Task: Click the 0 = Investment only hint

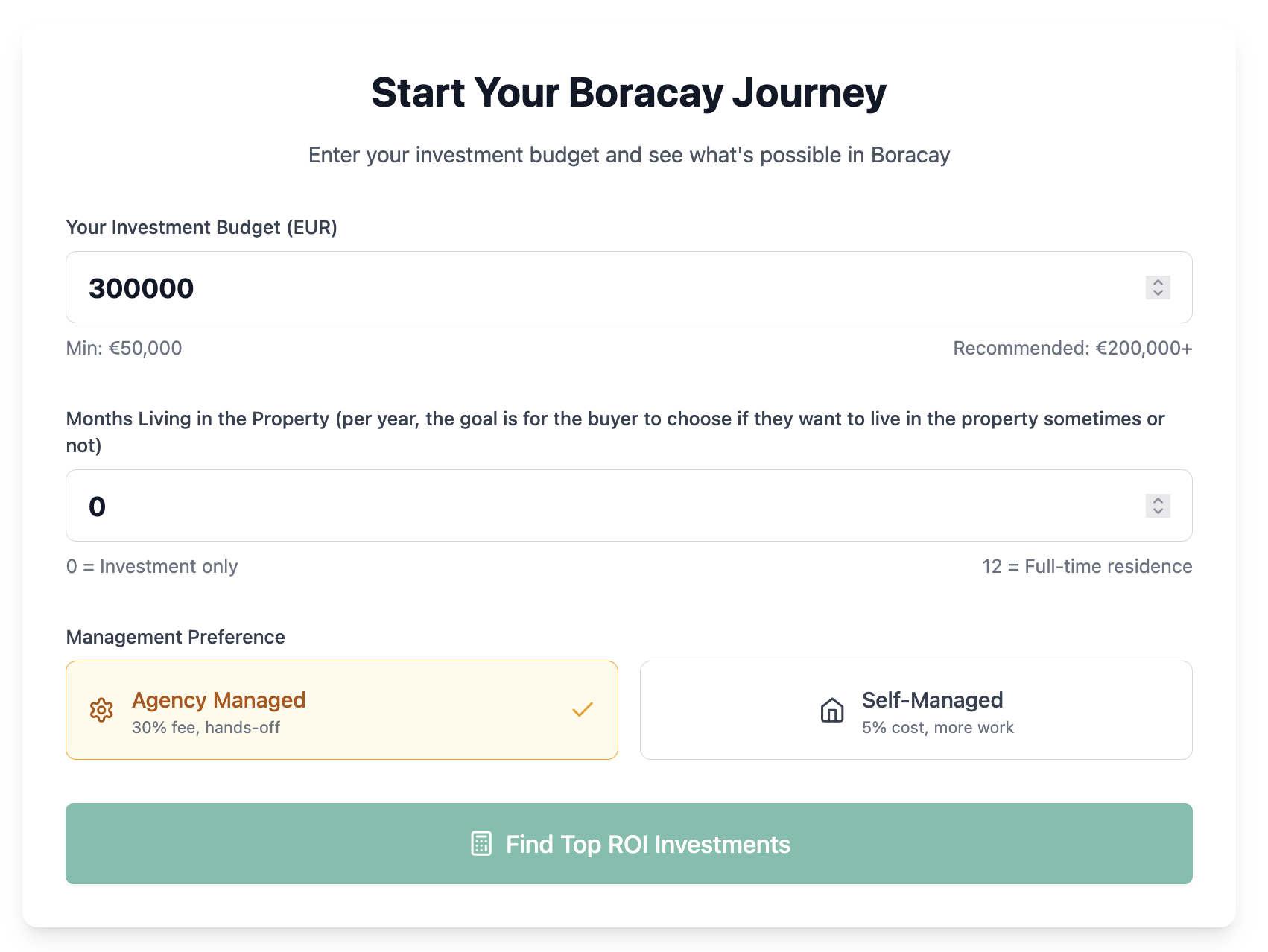Action: 152,566
